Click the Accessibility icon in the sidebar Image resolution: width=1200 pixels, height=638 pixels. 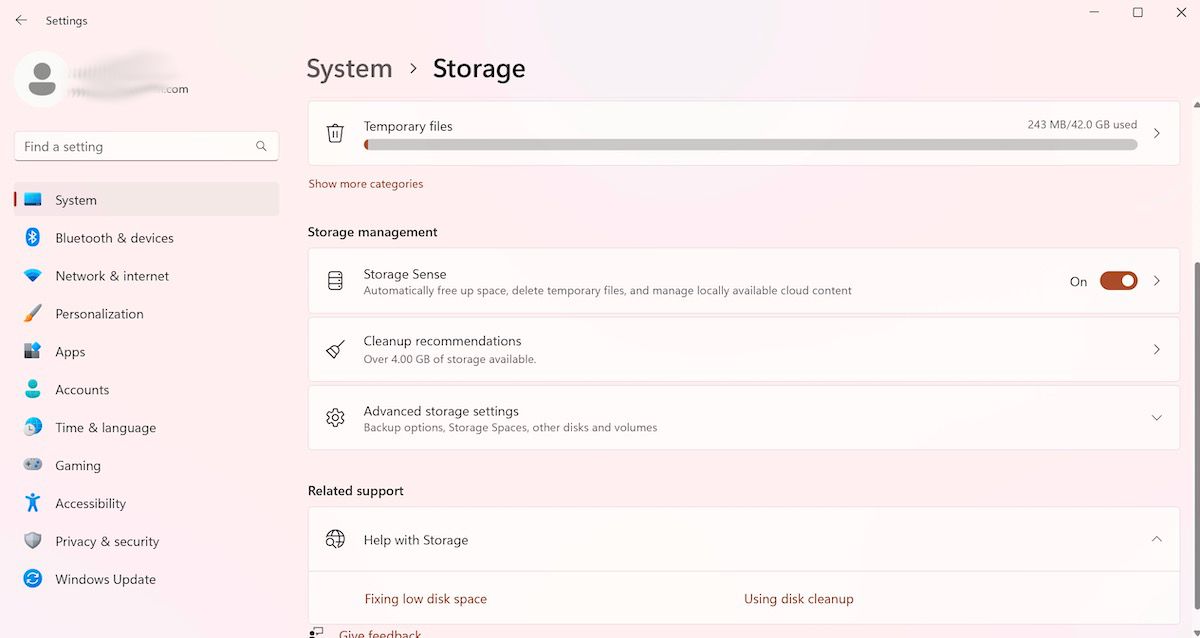point(31,503)
